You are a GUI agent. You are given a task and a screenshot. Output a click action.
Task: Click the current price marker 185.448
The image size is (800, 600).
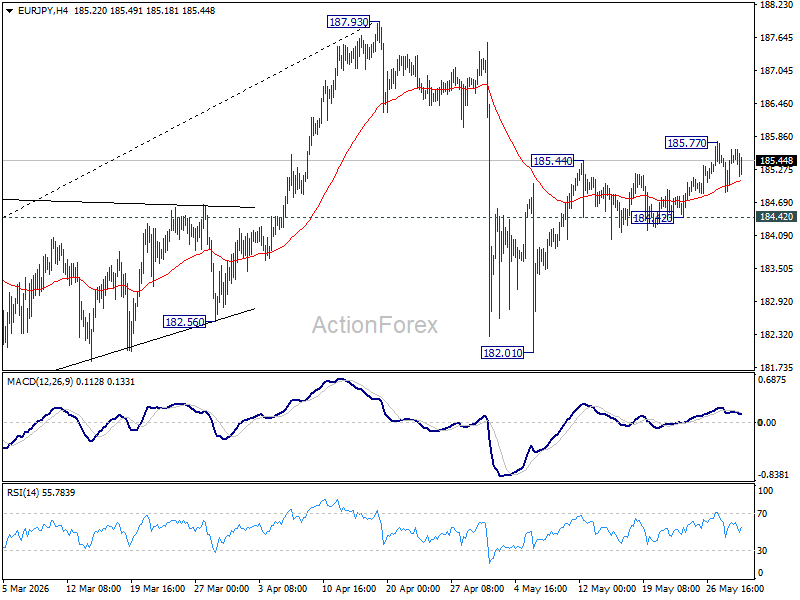(776, 161)
